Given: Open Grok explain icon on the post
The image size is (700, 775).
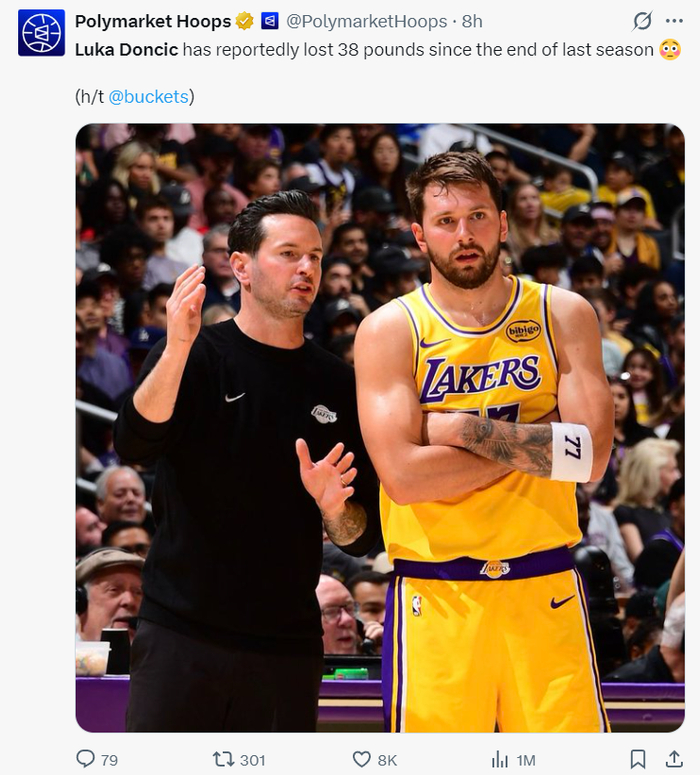Looking at the screenshot, I should pos(643,21).
